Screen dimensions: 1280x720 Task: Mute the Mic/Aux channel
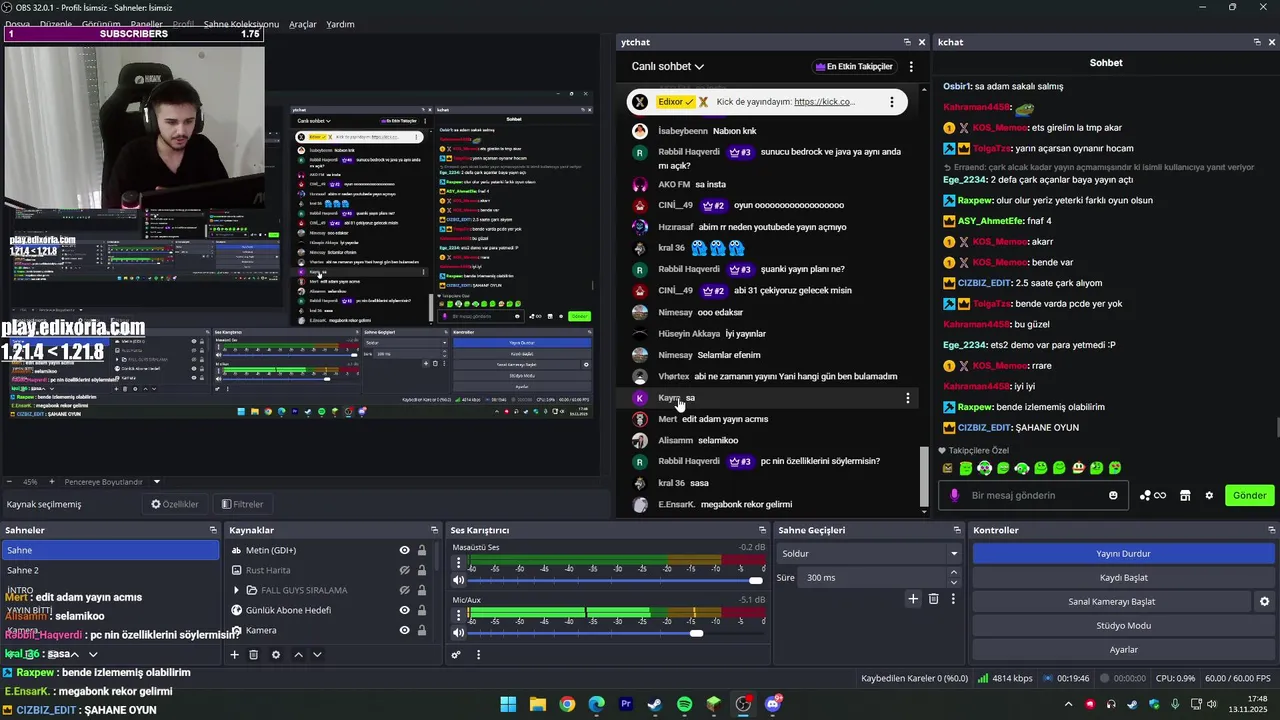pyautogui.click(x=459, y=632)
